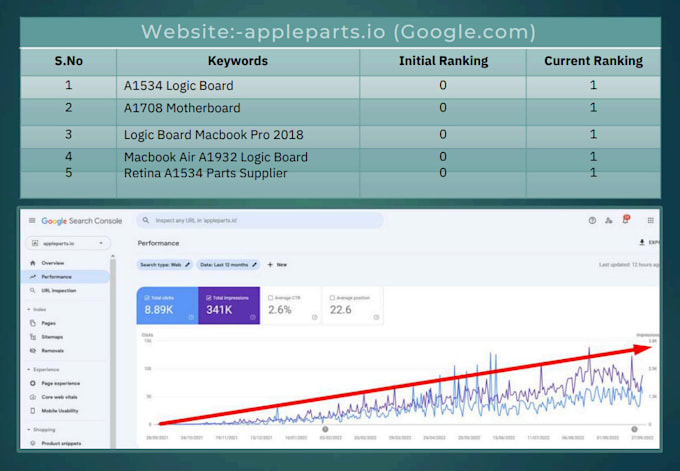The width and height of the screenshot is (680, 471).
Task: Open Core web vitals report
Action: click(x=65, y=397)
